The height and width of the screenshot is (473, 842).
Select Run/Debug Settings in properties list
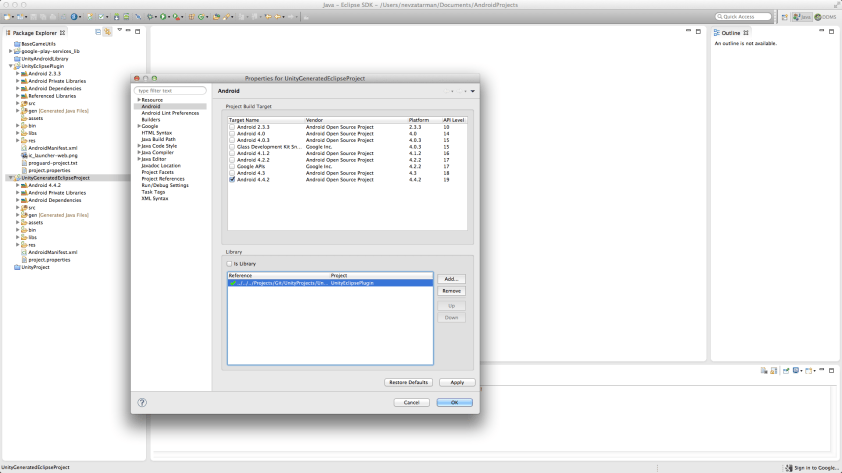[x=165, y=185]
